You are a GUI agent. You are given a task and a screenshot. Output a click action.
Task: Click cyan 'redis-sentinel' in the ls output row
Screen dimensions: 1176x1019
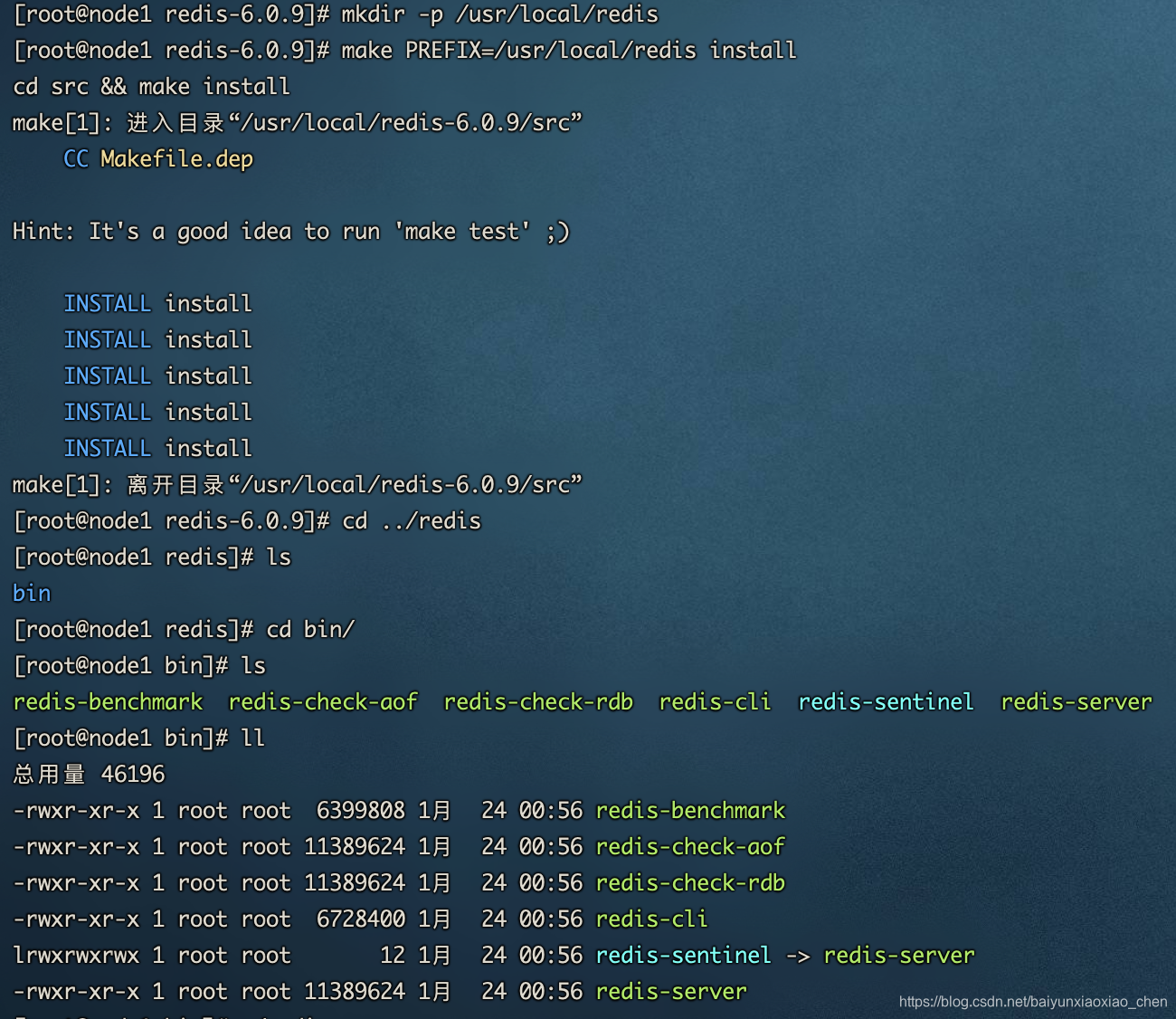tap(886, 702)
